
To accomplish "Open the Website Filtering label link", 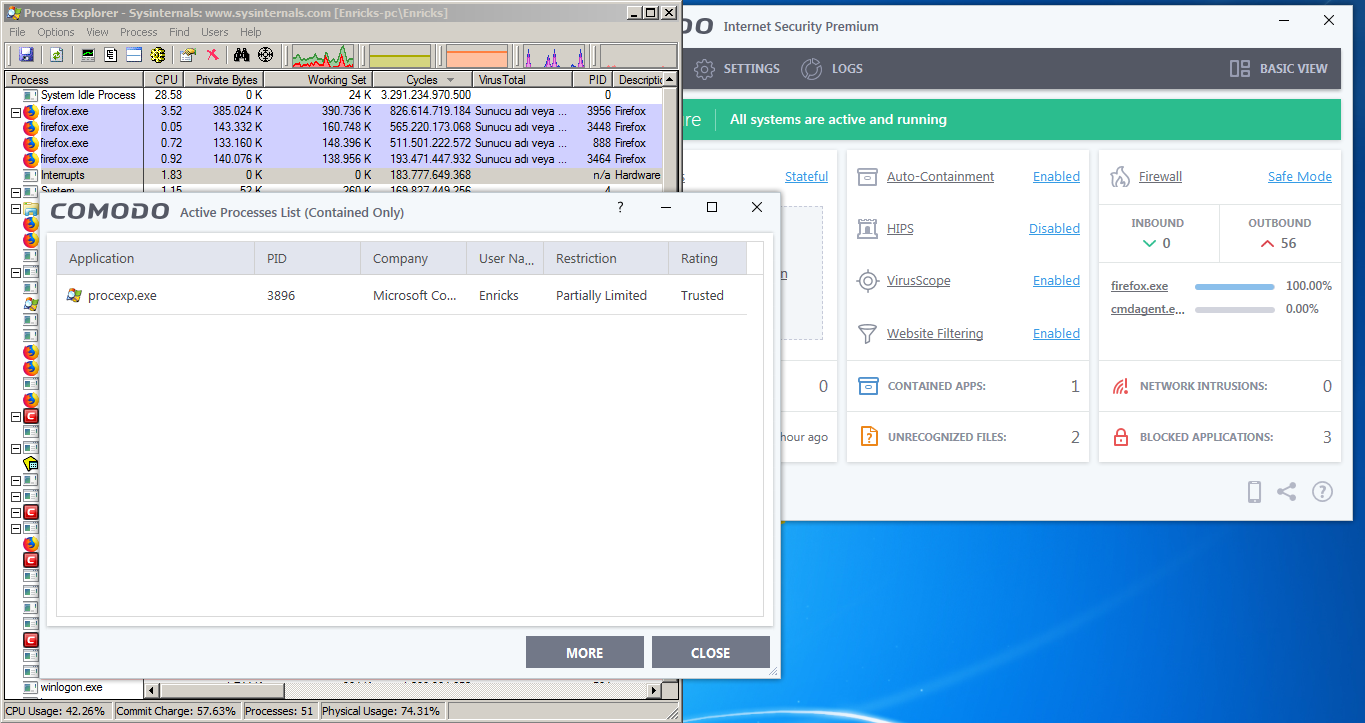I will (x=935, y=334).
